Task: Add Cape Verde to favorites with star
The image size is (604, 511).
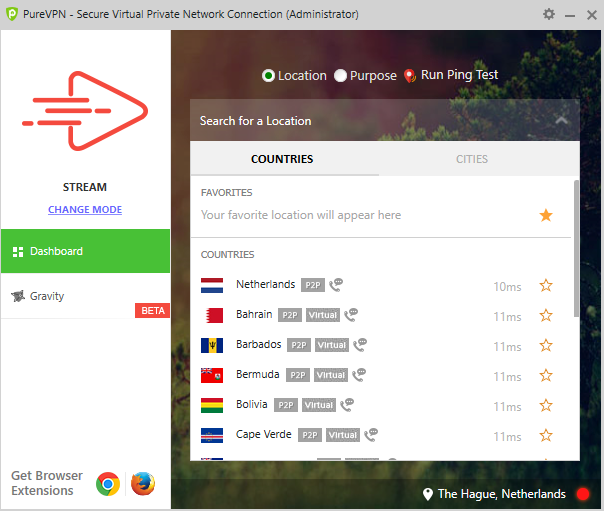Action: click(545, 436)
